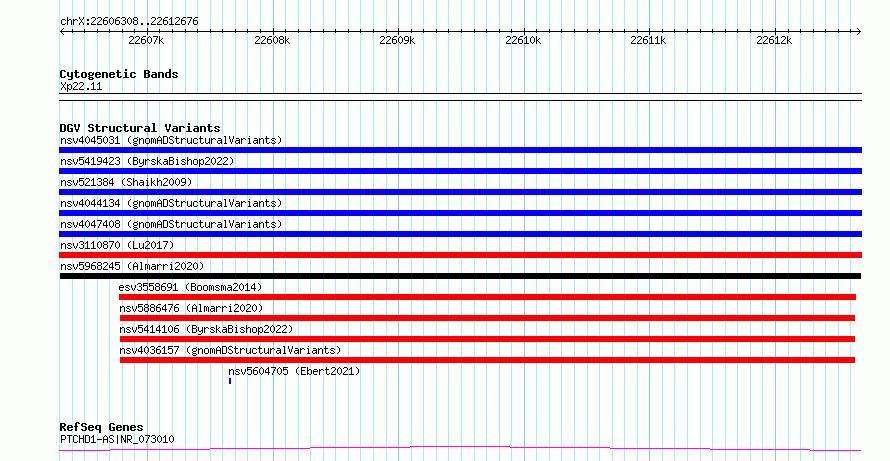
Task: Click the chrX:22606308..22612676 coordinates text
Action: (129, 22)
